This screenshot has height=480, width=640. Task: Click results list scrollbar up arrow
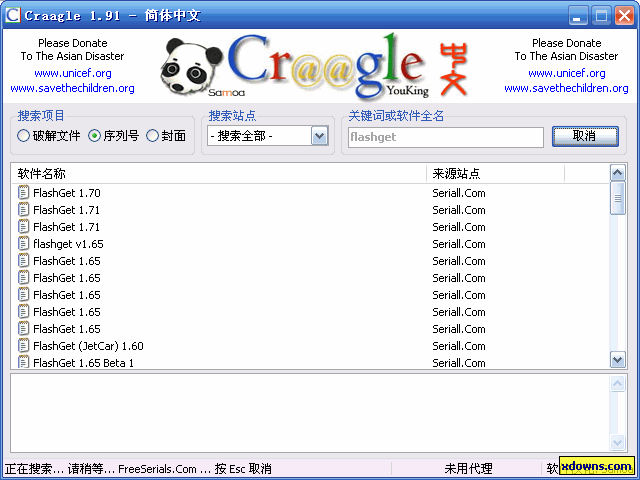pos(618,173)
